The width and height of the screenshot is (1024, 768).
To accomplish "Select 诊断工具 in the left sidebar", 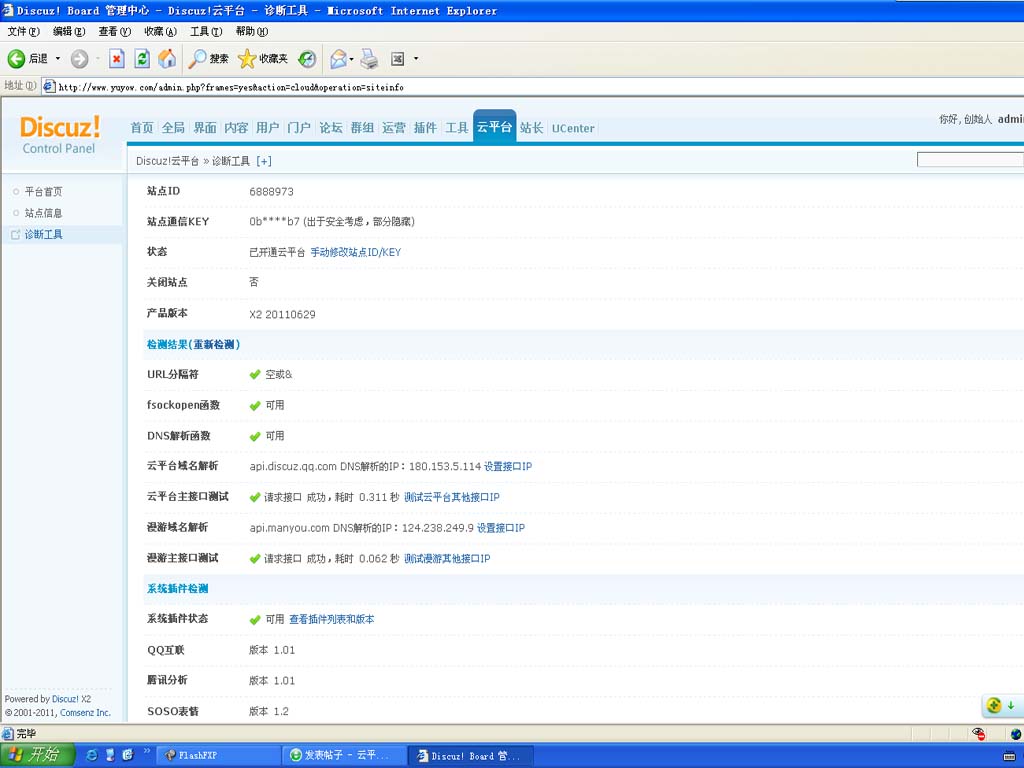I will click(44, 234).
